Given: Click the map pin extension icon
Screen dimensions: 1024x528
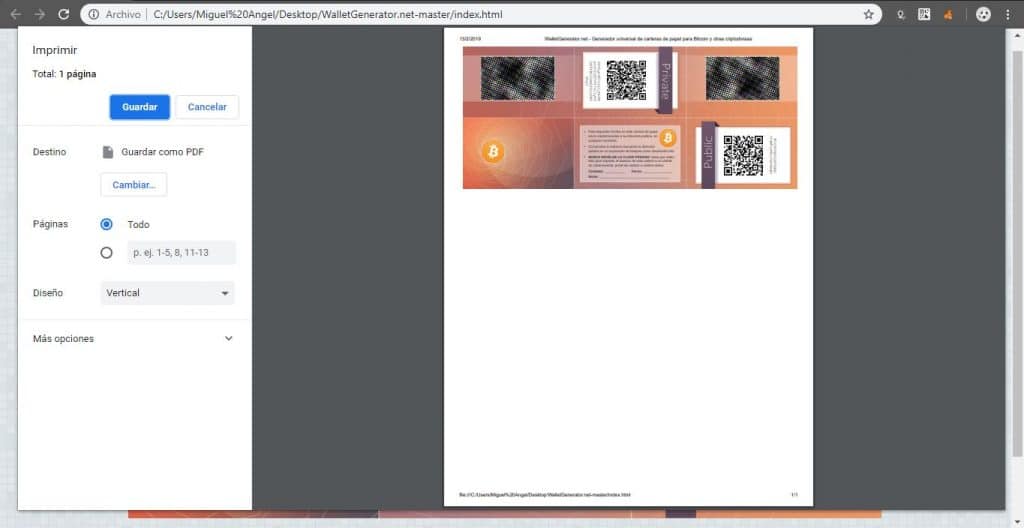Looking at the screenshot, I should coord(902,14).
